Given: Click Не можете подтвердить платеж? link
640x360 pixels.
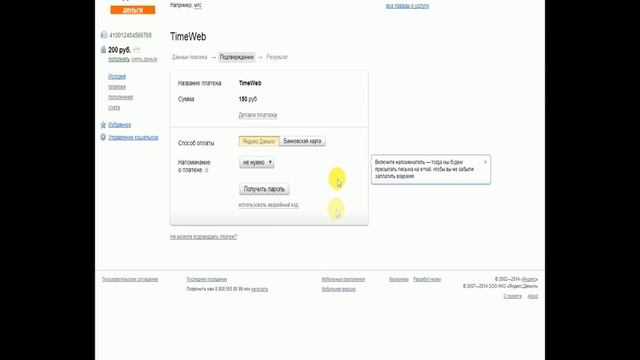Looking at the screenshot, I should click(x=203, y=237).
